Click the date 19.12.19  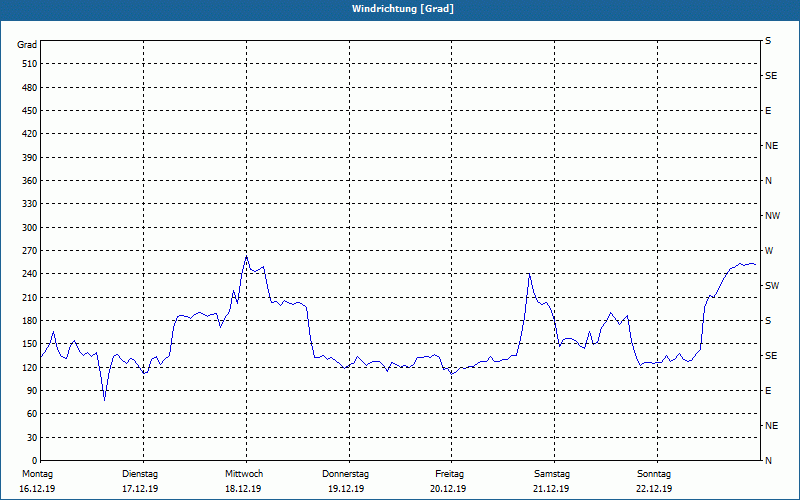pyautogui.click(x=346, y=489)
